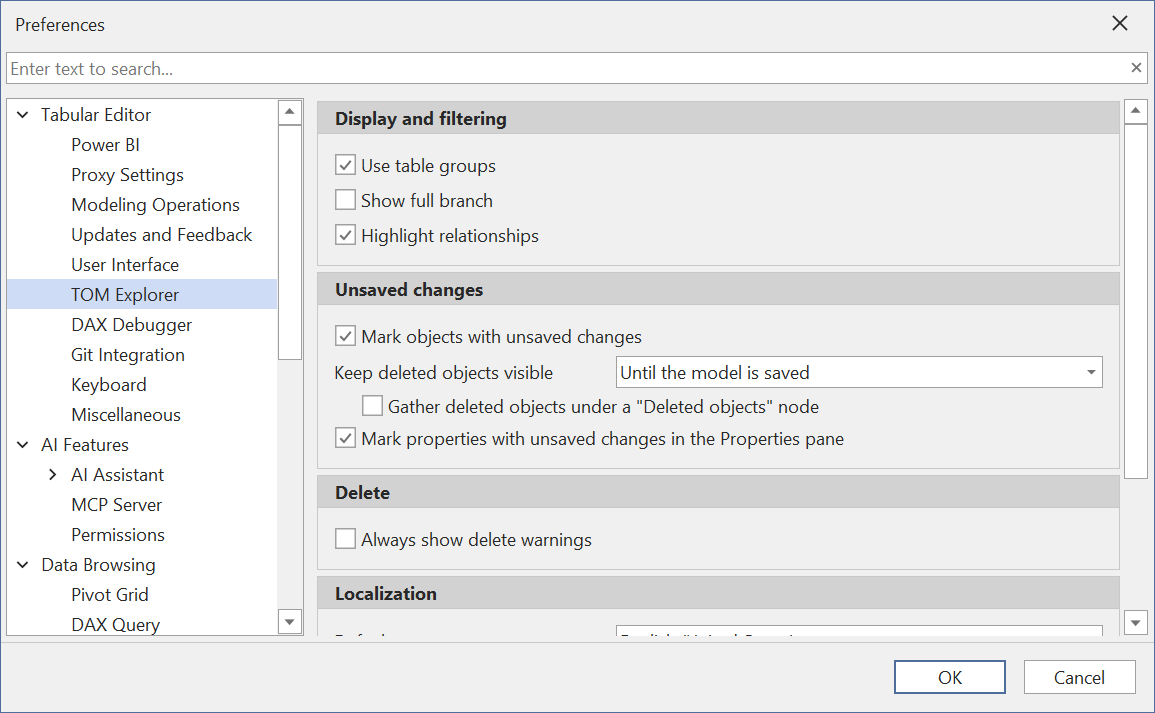Open Proxy Settings page
This screenshot has height=713, width=1155.
tap(127, 175)
